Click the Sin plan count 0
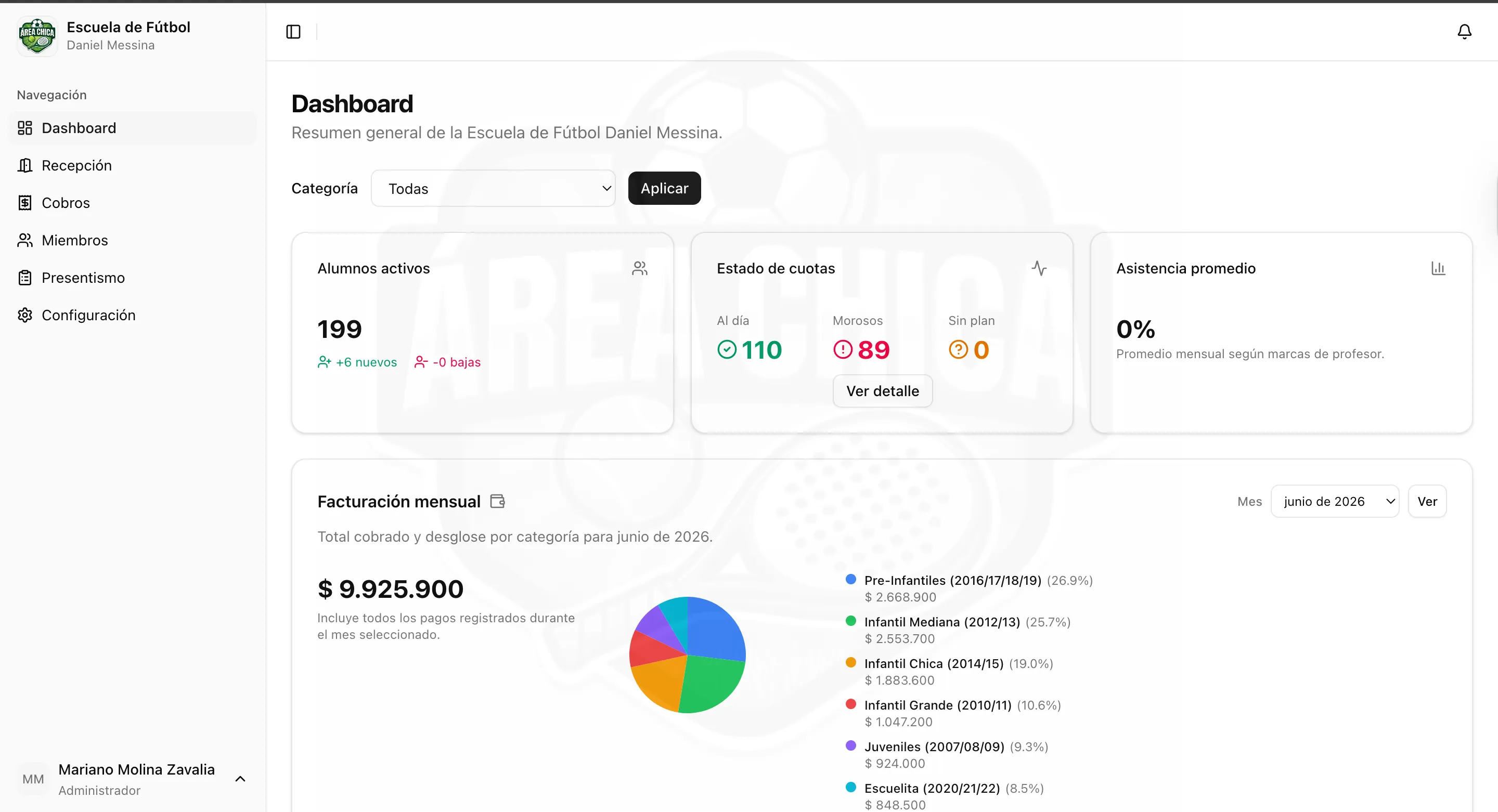This screenshot has height=812, width=1498. [x=981, y=350]
